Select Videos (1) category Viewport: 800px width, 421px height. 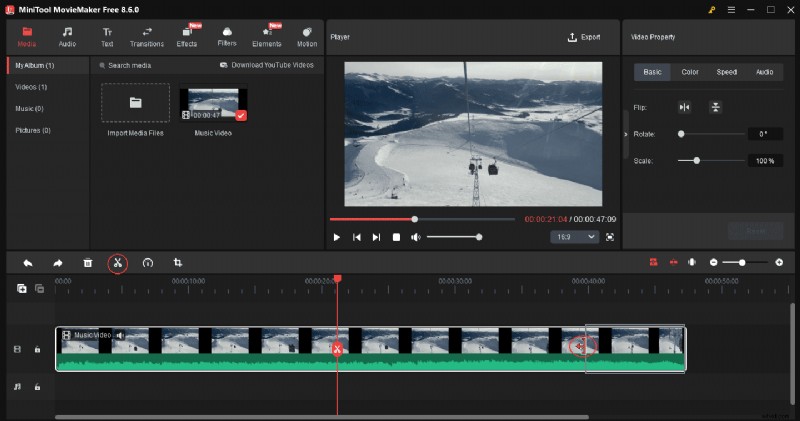pyautogui.click(x=31, y=87)
